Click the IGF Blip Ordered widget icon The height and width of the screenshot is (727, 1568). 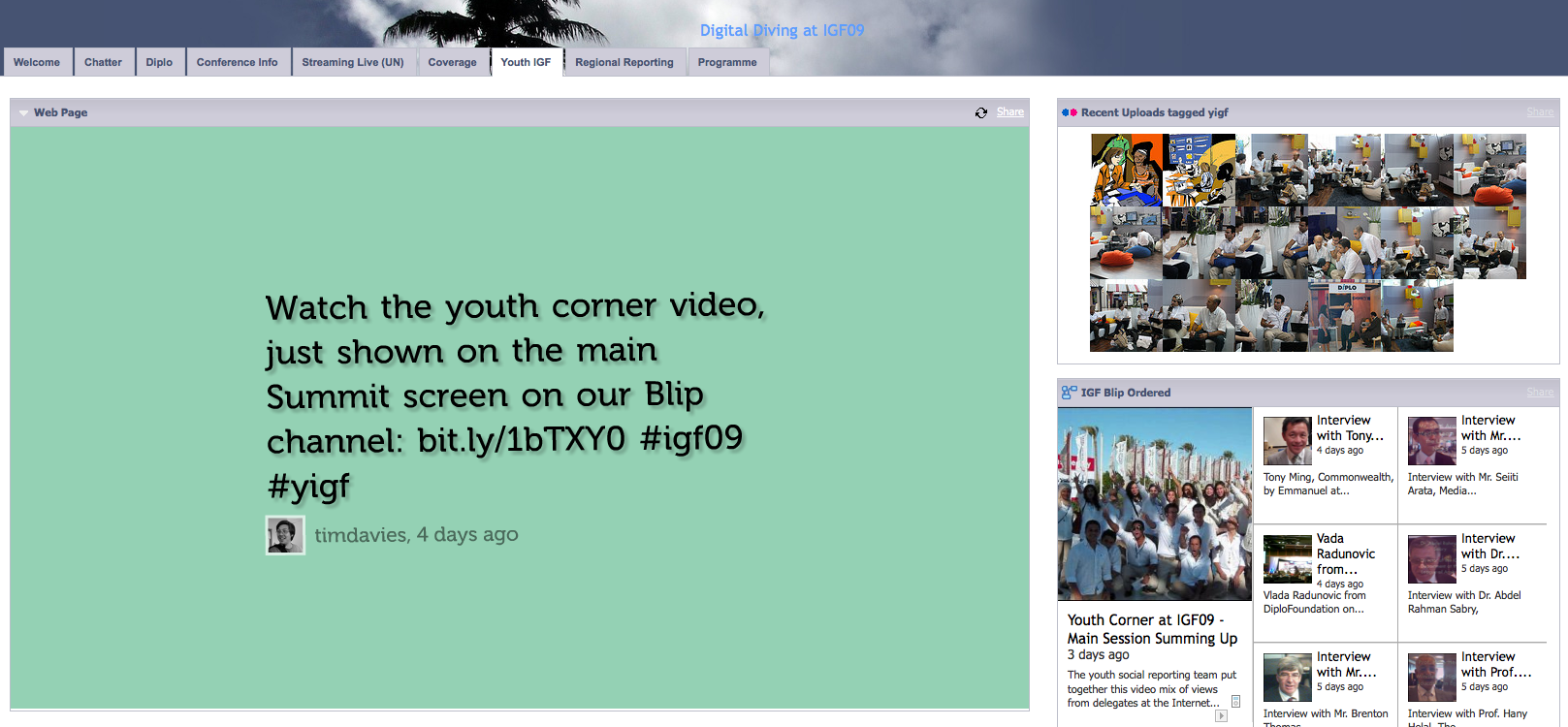pos(1069,393)
